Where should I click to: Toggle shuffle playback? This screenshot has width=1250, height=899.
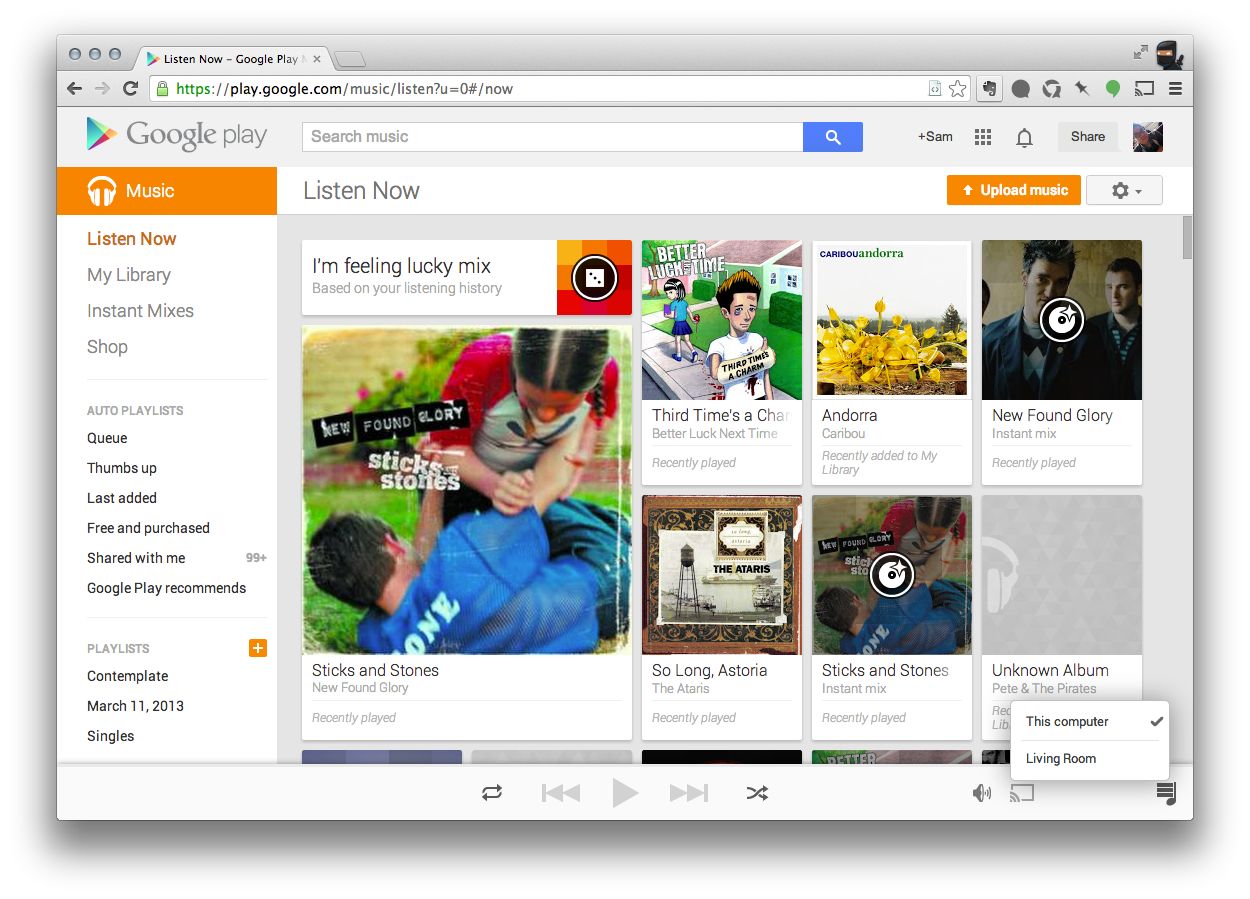click(757, 793)
